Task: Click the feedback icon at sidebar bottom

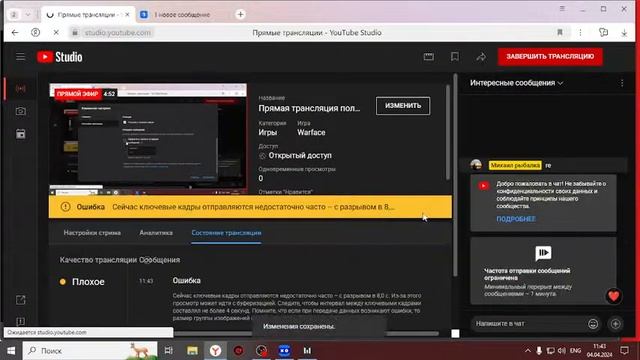Action: pyautogui.click(x=20, y=321)
